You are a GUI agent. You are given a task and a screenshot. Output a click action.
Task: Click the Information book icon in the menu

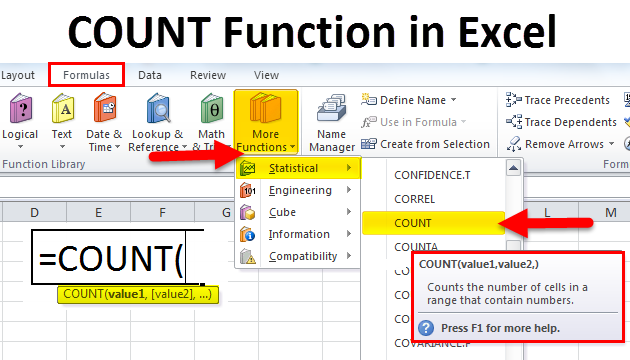click(x=248, y=234)
